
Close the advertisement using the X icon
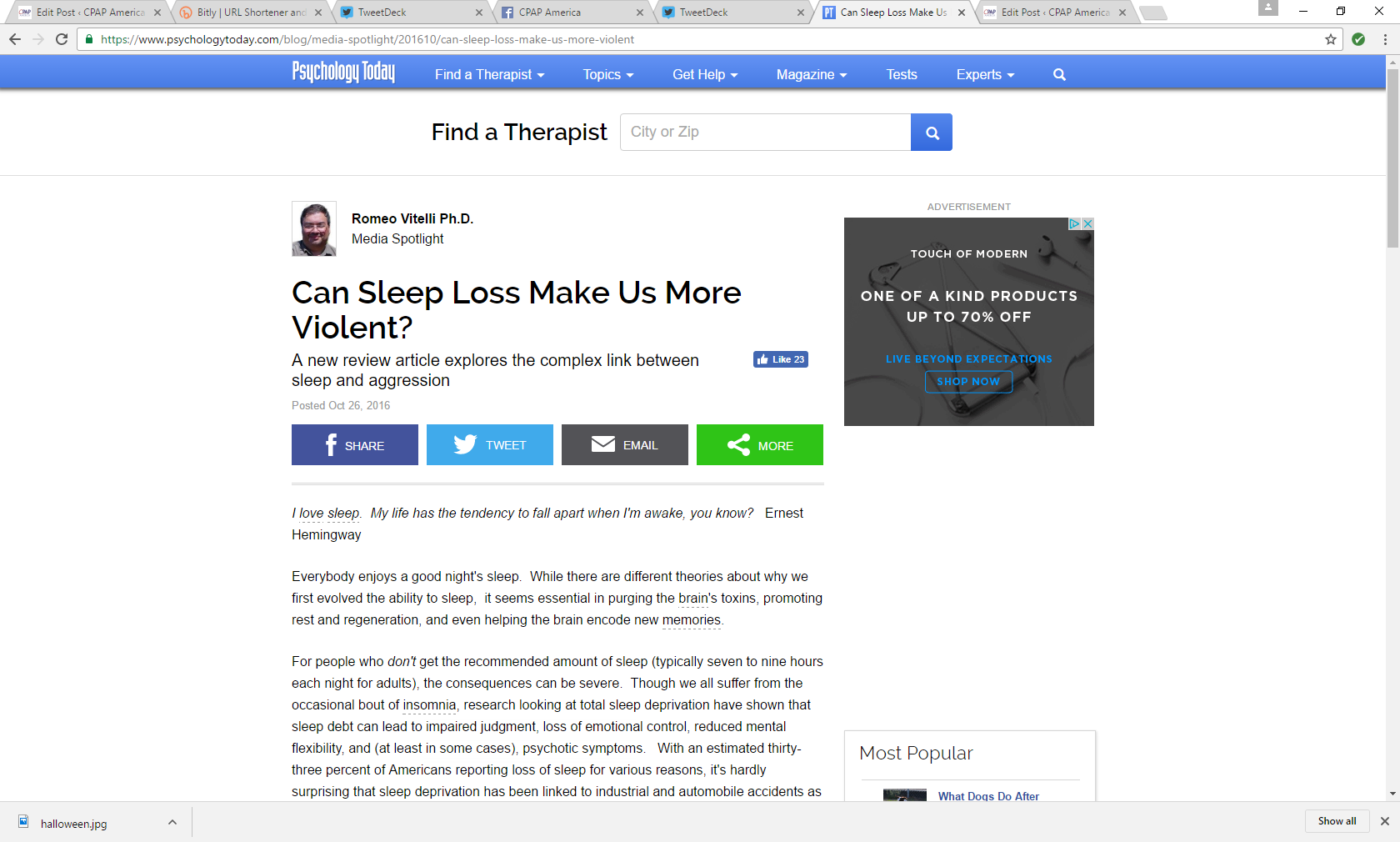[x=1087, y=223]
